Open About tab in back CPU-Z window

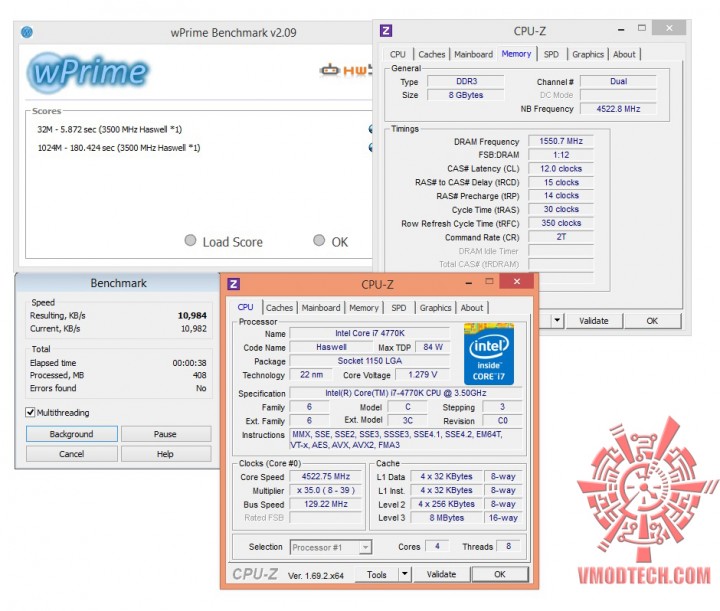624,54
